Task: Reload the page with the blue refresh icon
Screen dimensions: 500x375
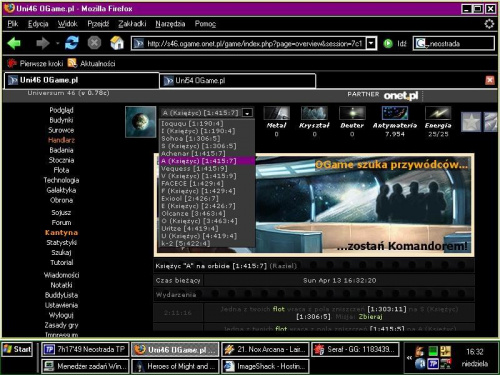Action: [72, 43]
